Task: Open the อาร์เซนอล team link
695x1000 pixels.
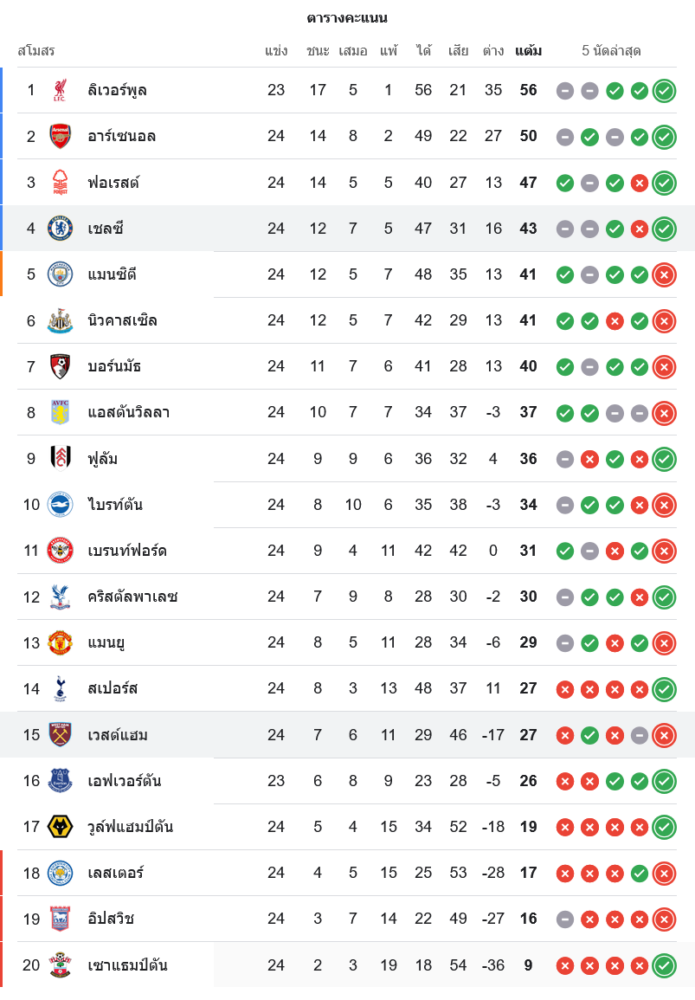Action: pos(122,136)
